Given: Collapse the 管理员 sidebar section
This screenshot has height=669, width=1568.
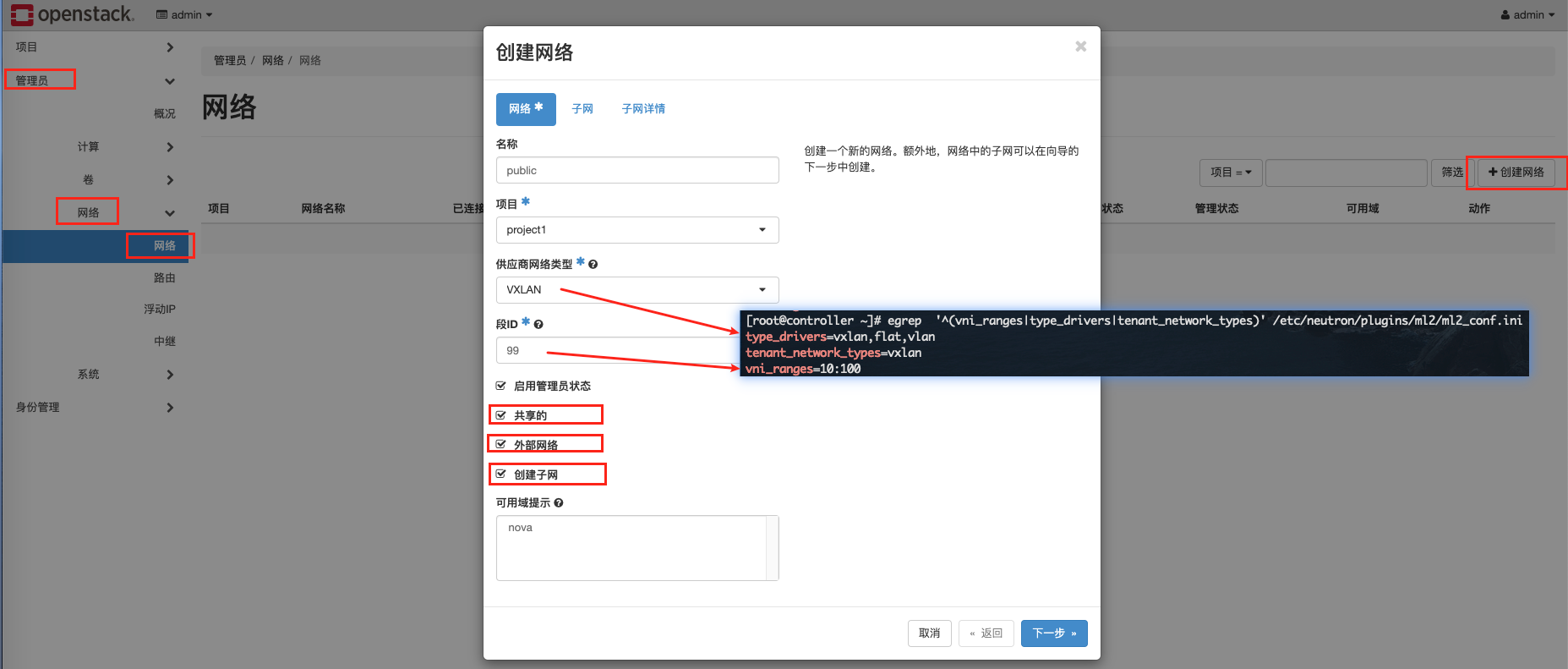Looking at the screenshot, I should [x=95, y=80].
